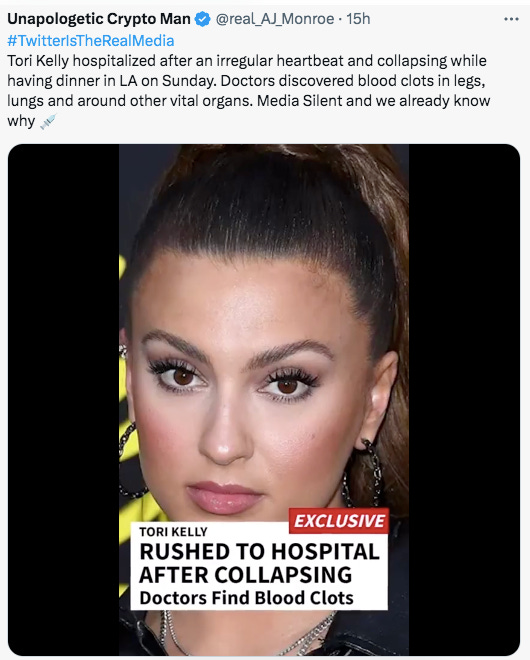Click the woman's nose in the video
Screen dimensions: 530x660
[225, 438]
